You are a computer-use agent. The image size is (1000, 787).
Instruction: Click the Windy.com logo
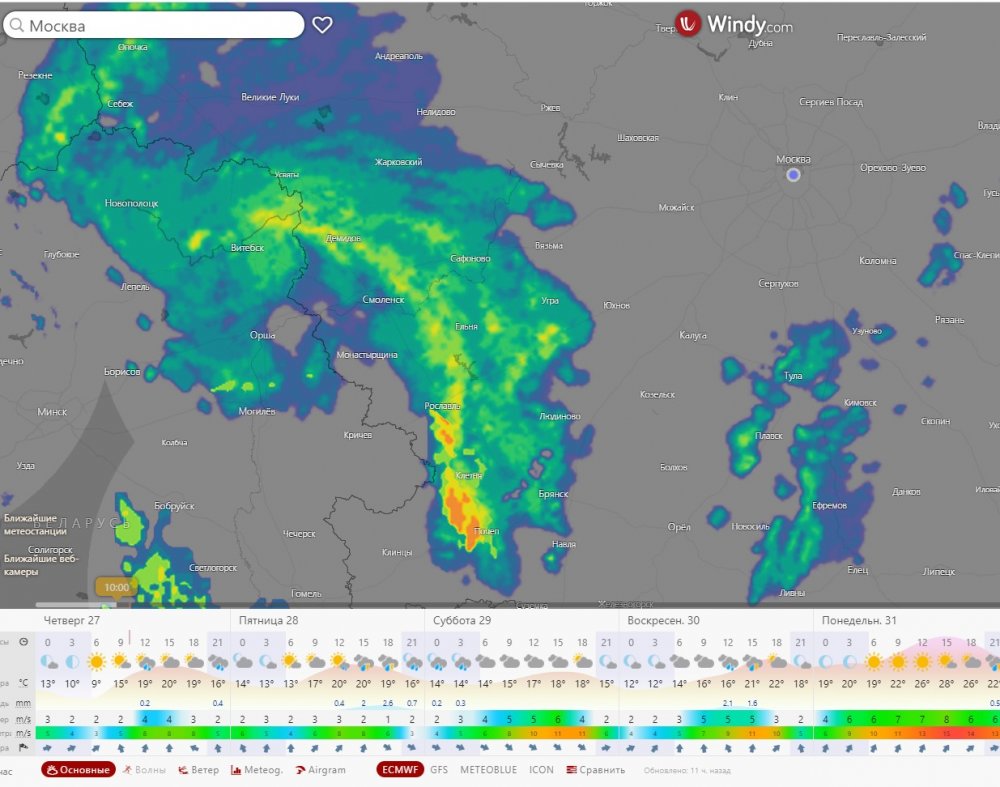pos(734,25)
